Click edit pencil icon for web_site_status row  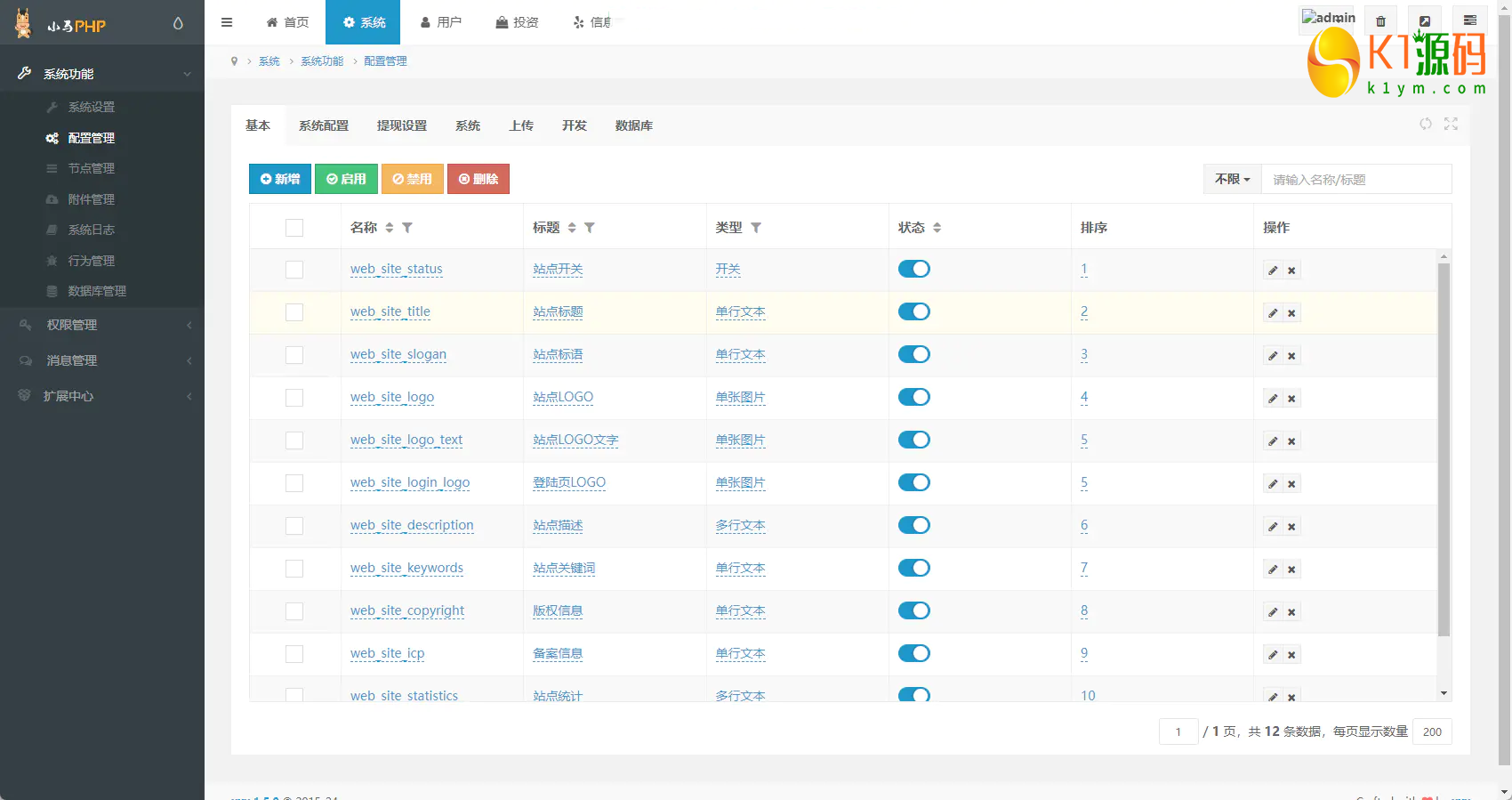[1273, 271]
